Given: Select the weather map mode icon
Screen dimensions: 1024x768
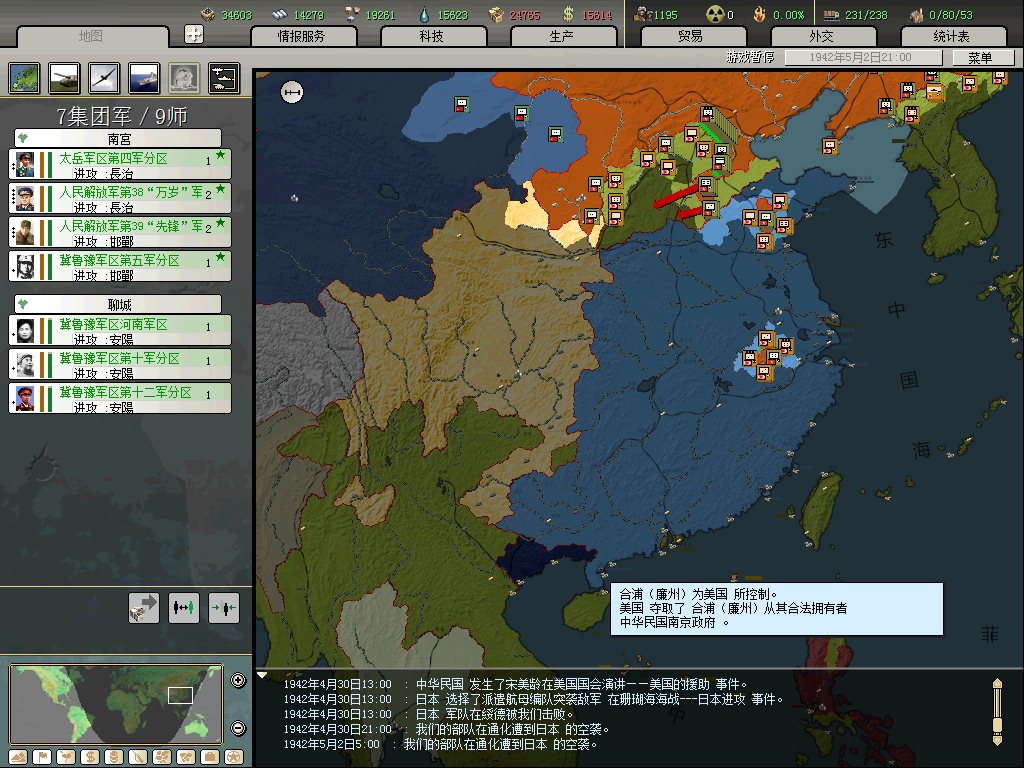Looking at the screenshot, I should tap(66, 757).
